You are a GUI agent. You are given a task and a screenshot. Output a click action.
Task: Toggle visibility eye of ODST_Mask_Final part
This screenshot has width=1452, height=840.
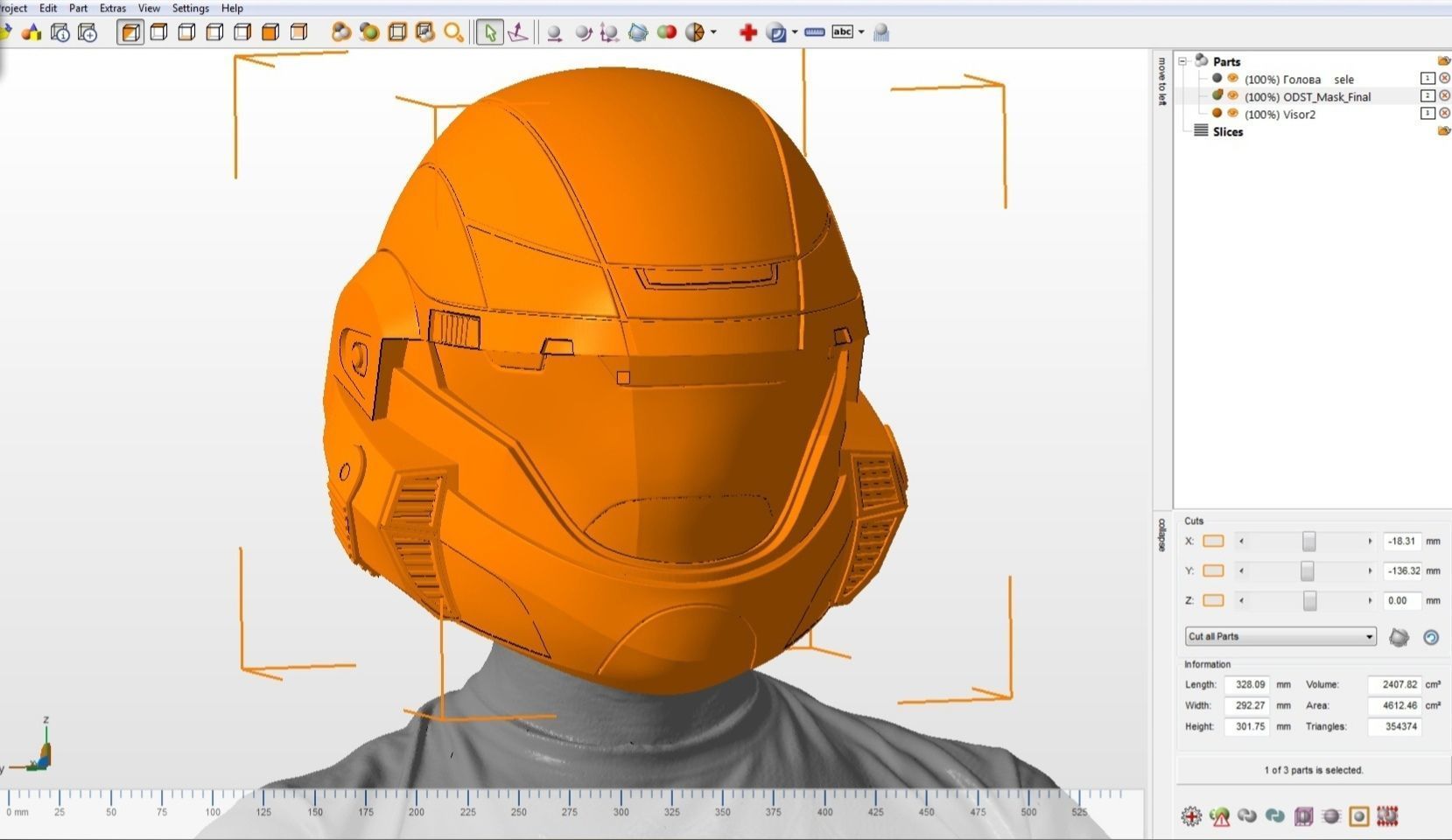1232,96
